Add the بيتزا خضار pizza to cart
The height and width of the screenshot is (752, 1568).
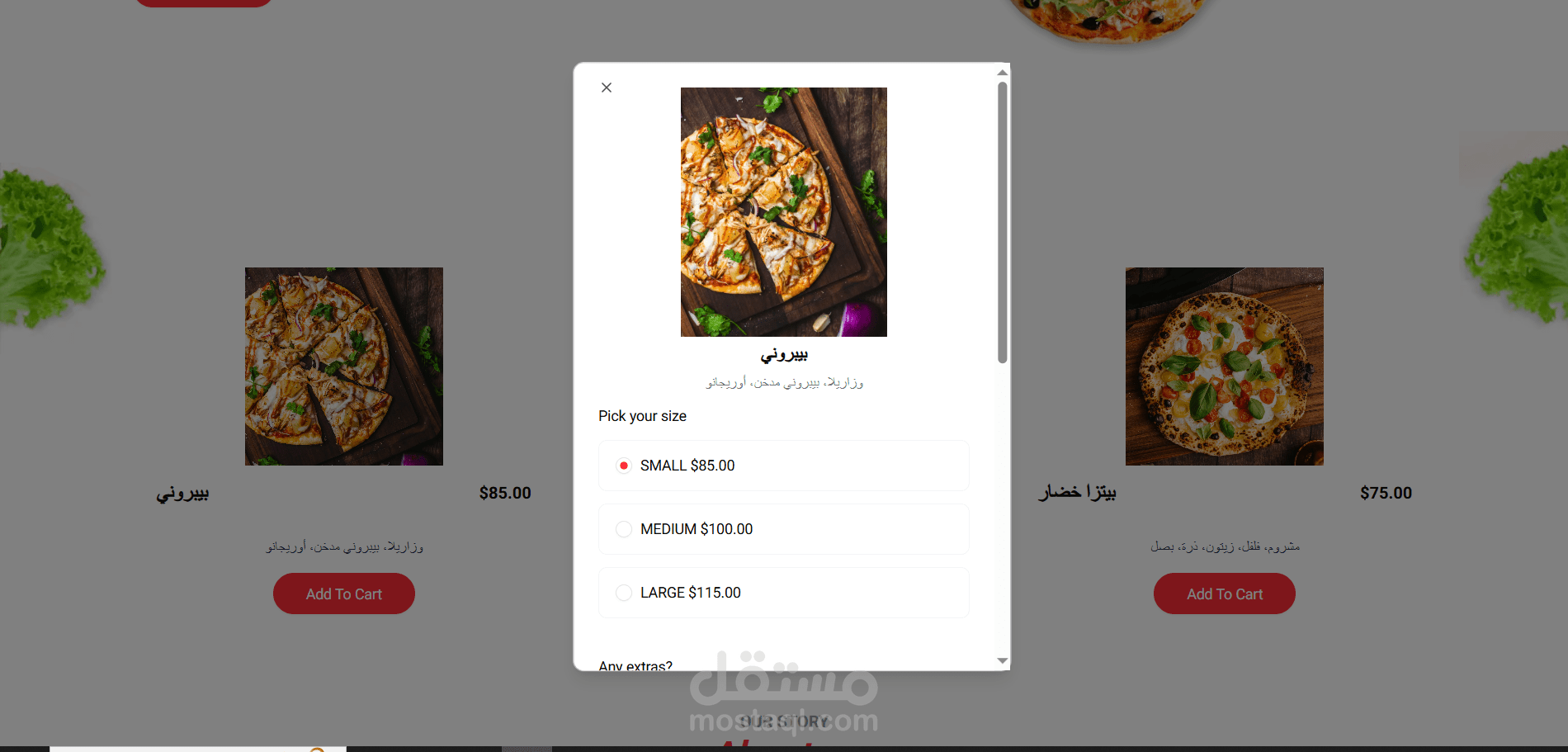point(1225,594)
